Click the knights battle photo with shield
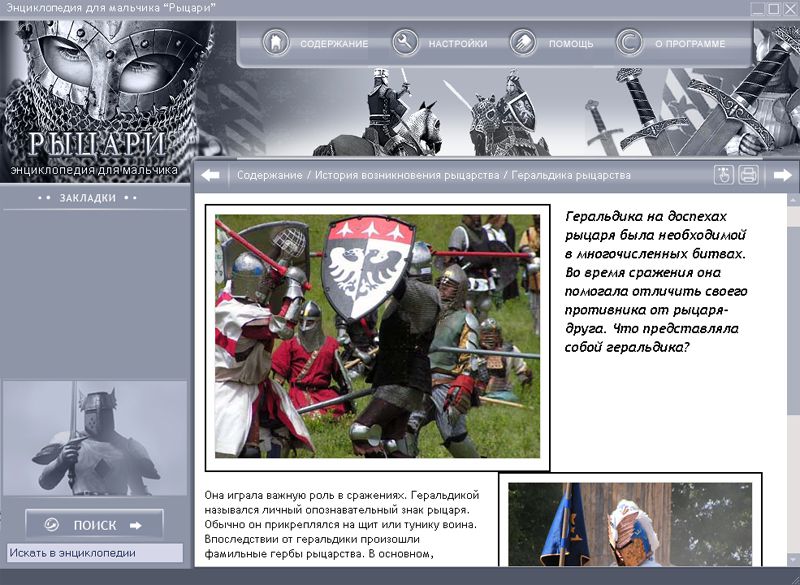 377,336
